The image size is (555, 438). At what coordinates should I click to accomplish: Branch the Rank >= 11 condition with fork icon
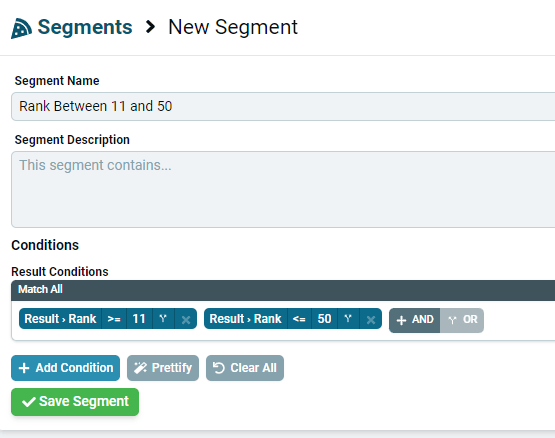pyautogui.click(x=163, y=319)
